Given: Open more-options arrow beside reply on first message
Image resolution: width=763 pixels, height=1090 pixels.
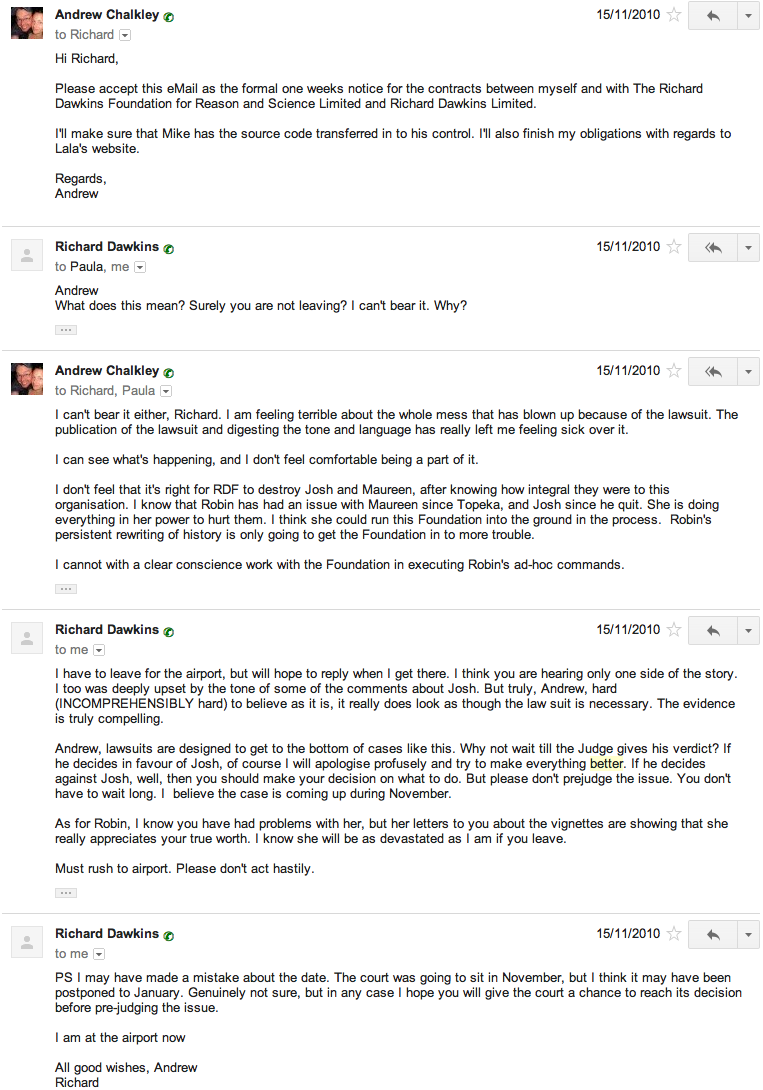Looking at the screenshot, I should 749,16.
